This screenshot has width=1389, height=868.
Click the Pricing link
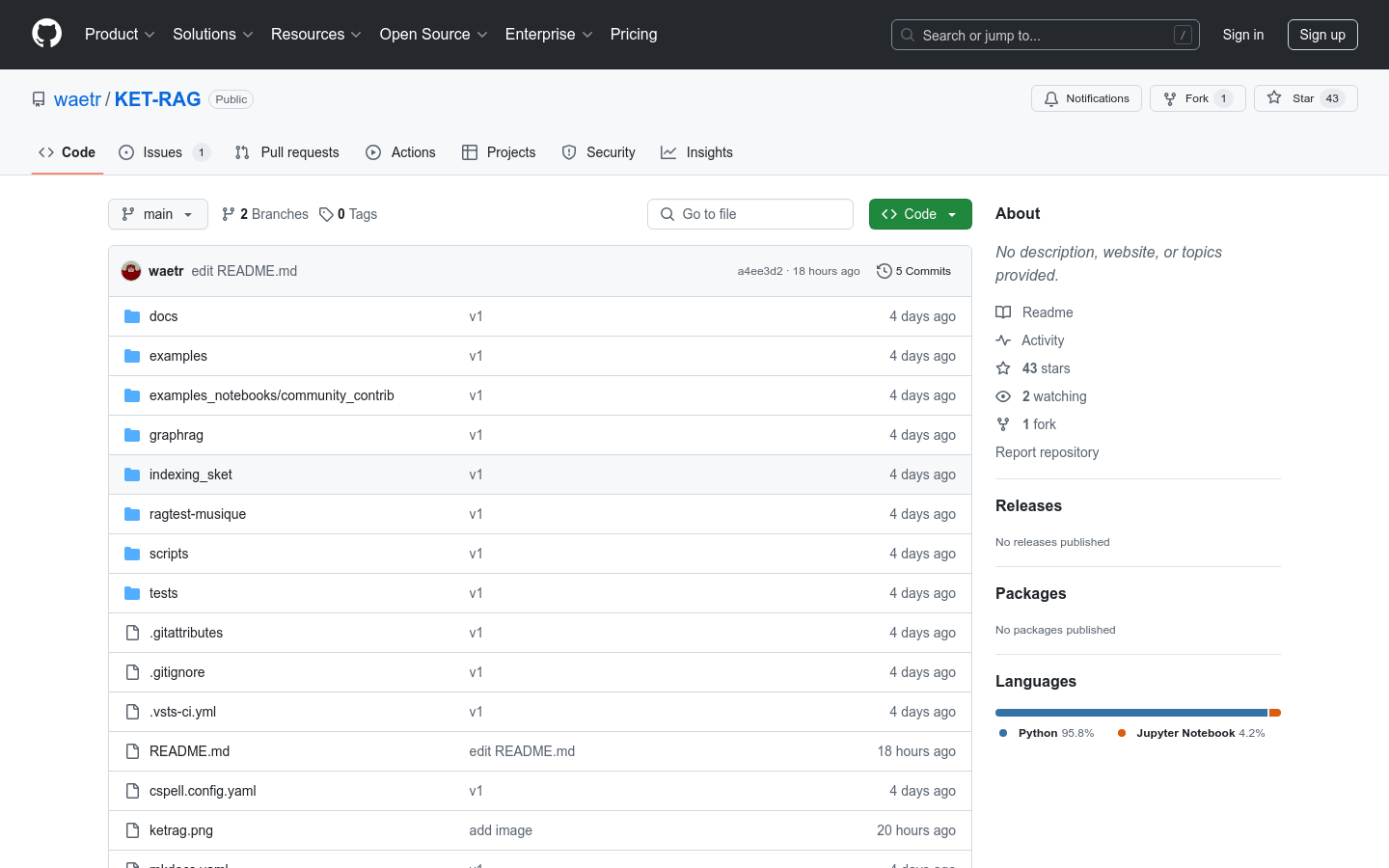click(x=634, y=34)
